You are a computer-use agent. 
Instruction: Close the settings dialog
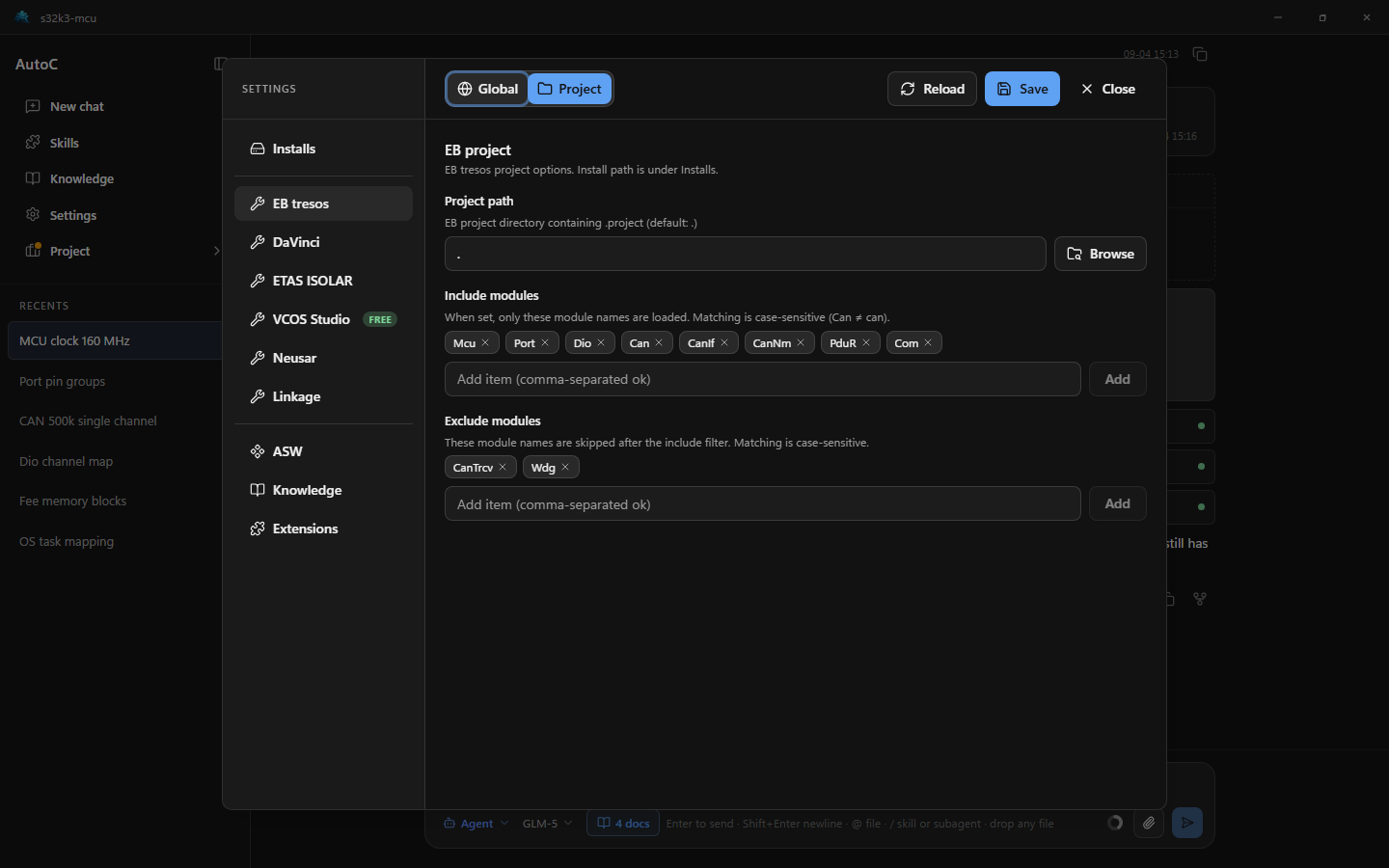[x=1108, y=89]
